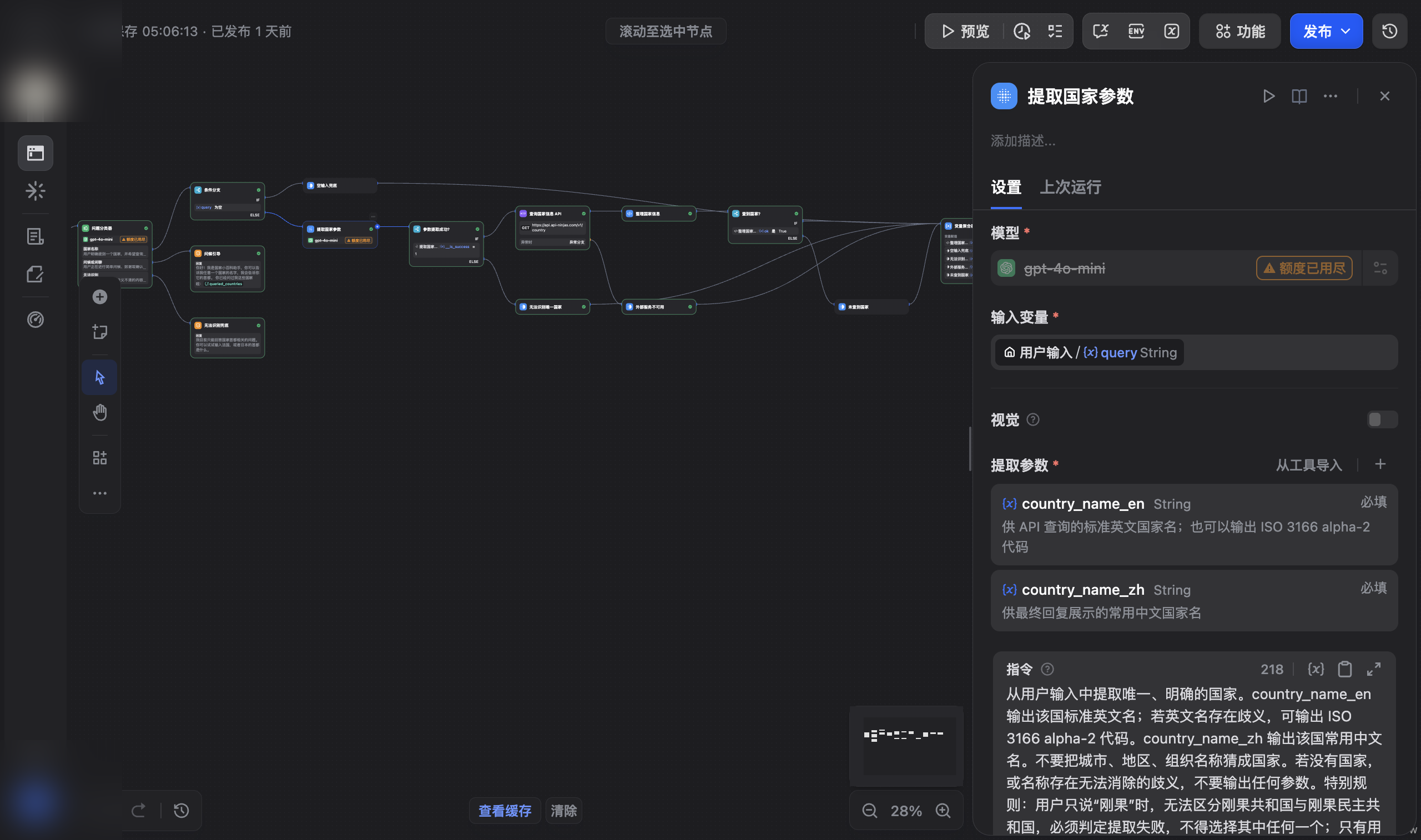Expand the 指令 editor to fullscreen
This screenshot has height=840, width=1421.
pos(1374,669)
